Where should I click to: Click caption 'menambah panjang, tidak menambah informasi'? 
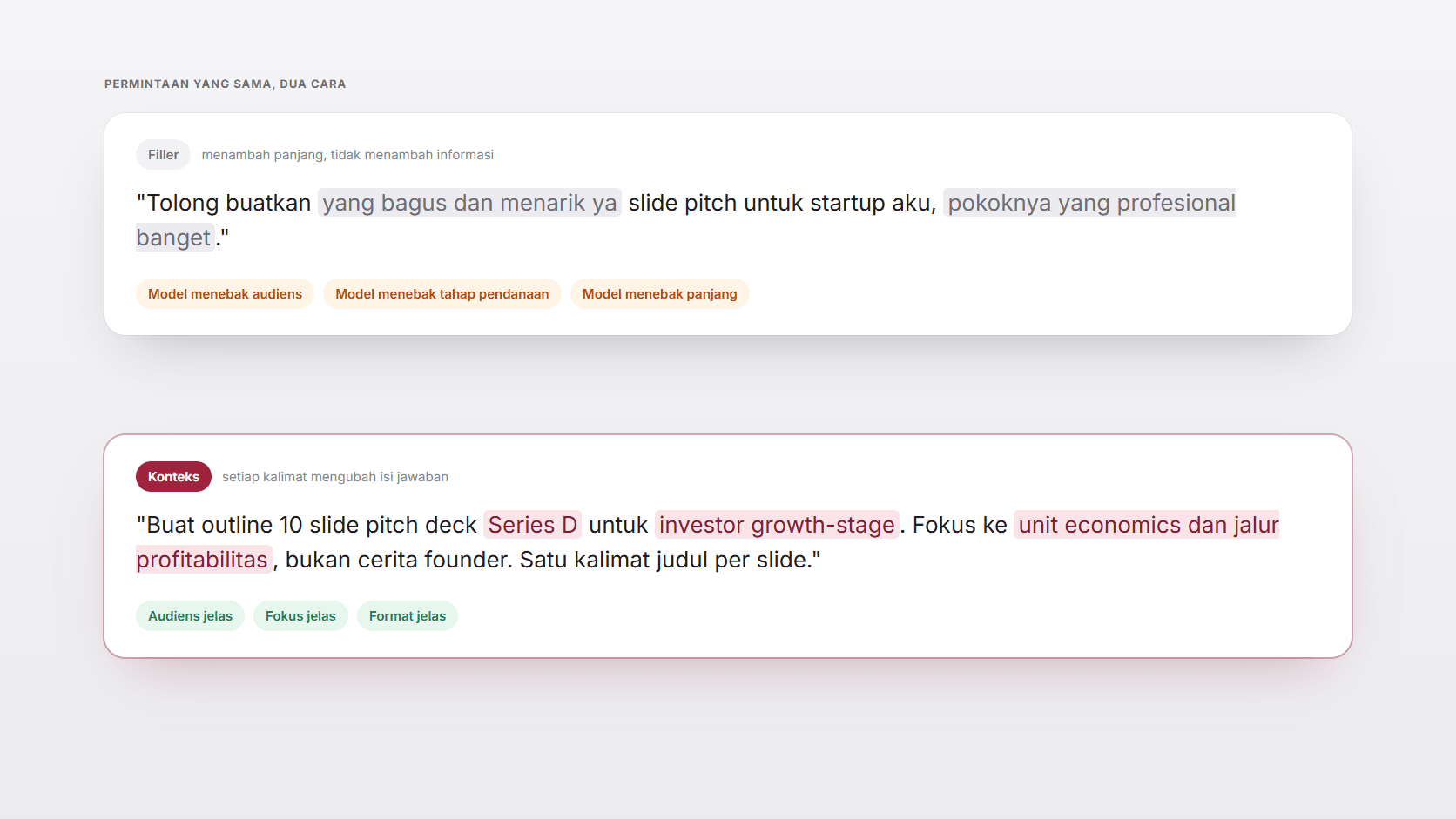tap(347, 155)
